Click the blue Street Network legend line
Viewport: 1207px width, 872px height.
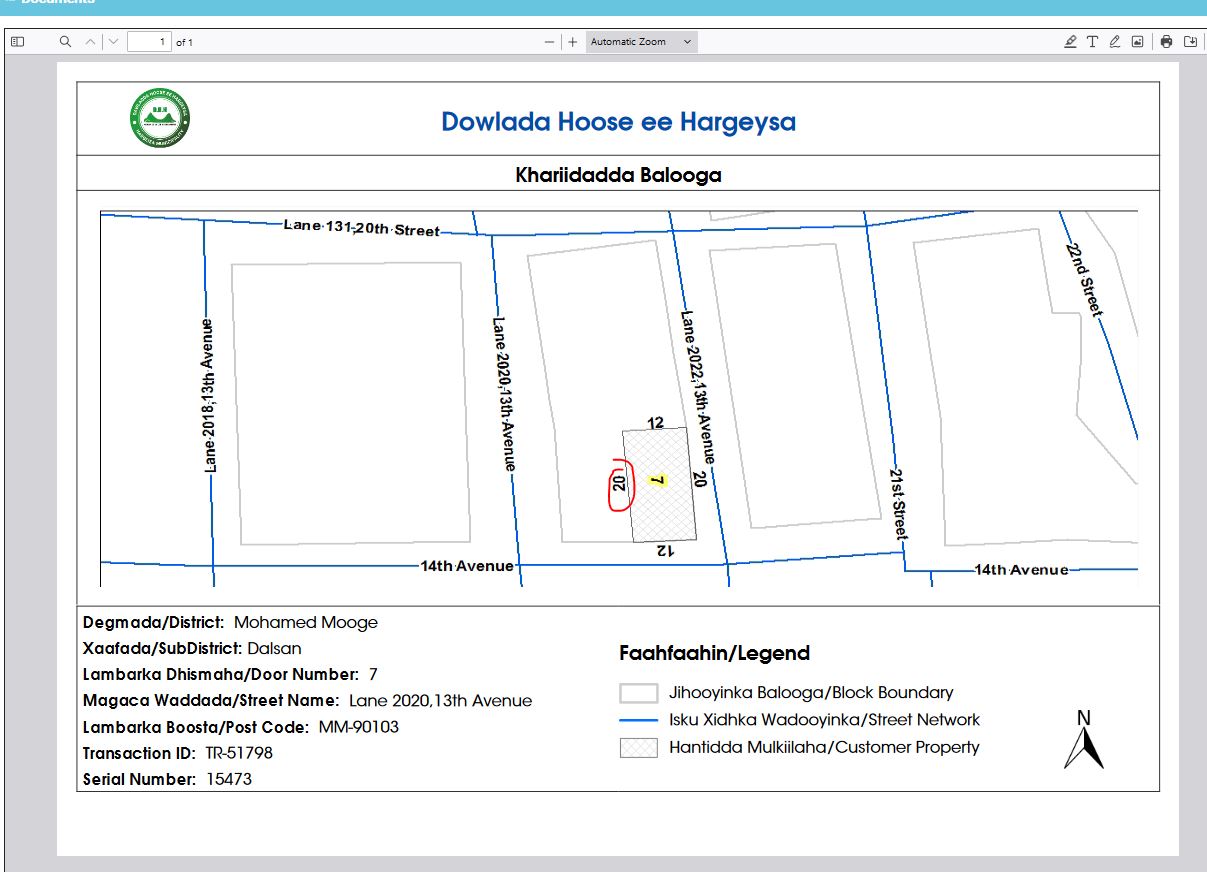[x=639, y=720]
